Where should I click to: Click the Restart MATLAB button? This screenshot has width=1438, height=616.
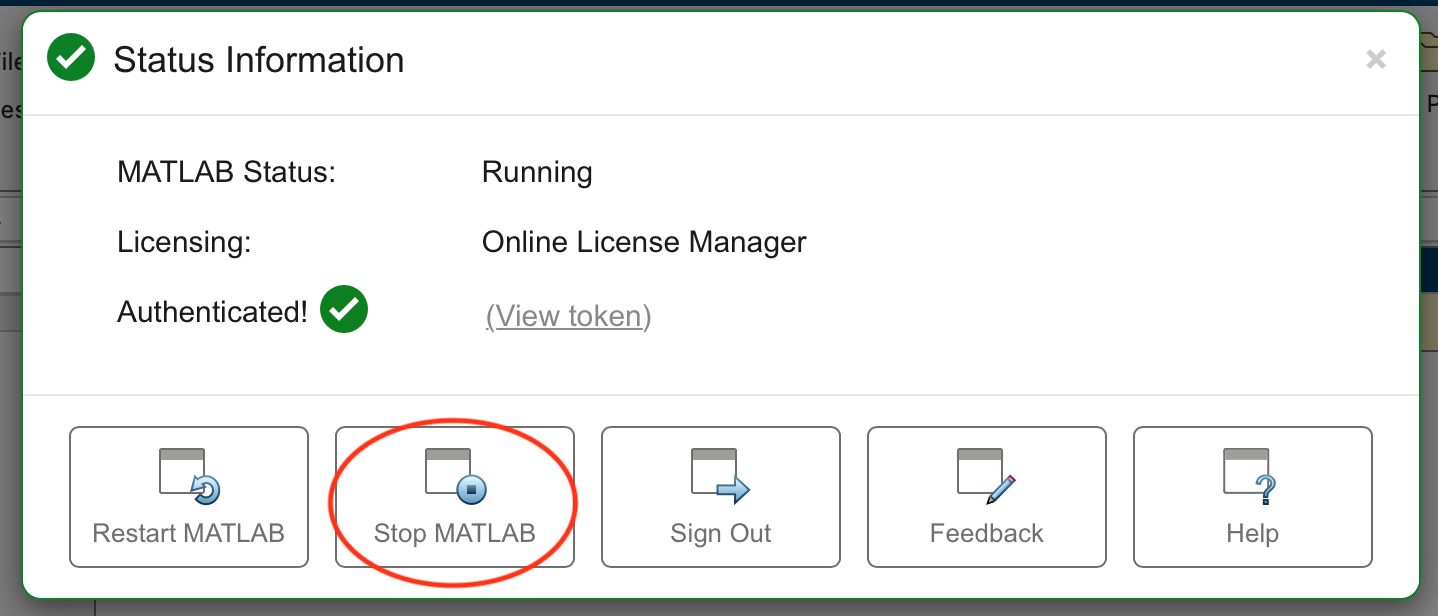tap(189, 497)
